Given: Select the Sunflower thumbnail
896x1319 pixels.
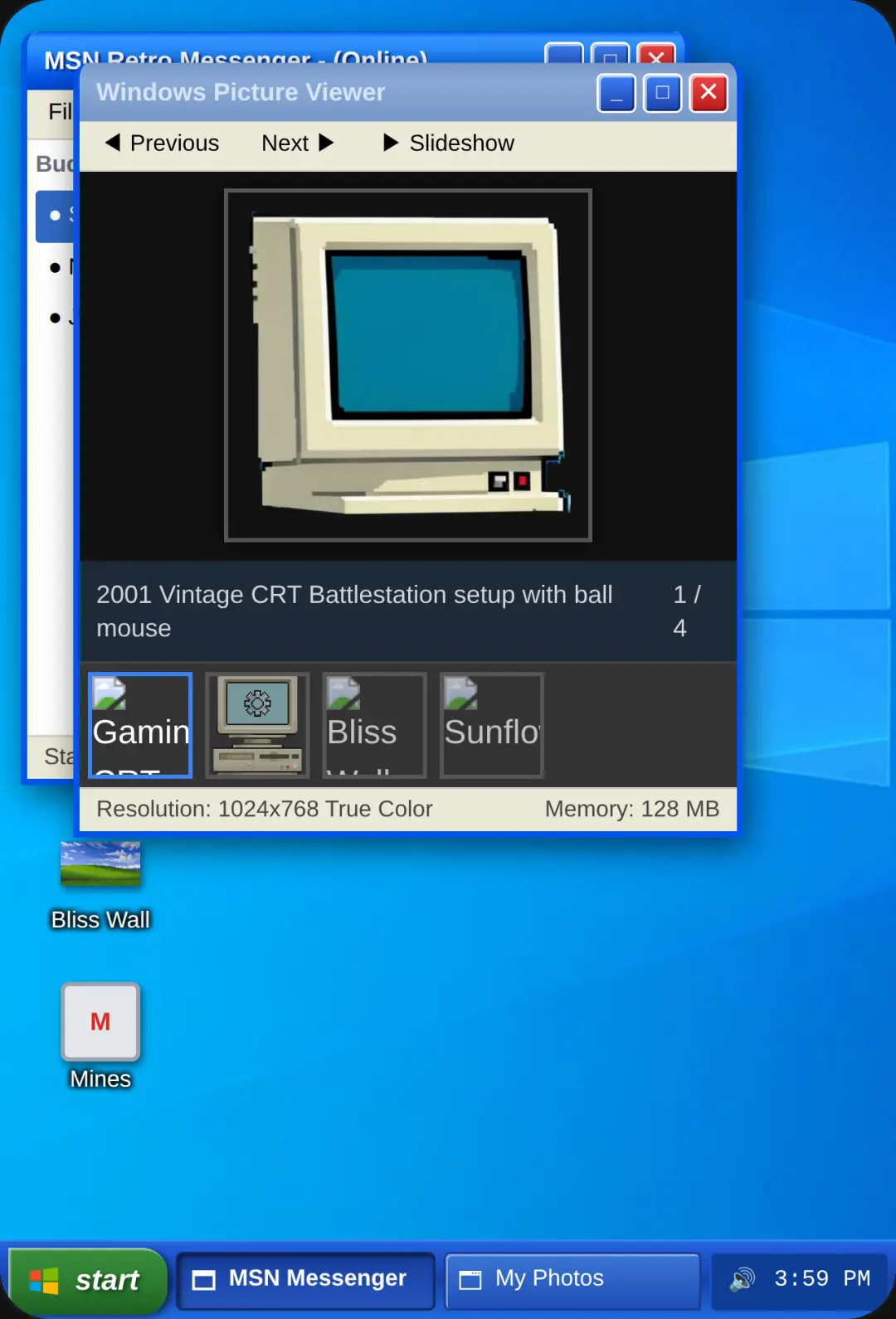Looking at the screenshot, I should [x=491, y=726].
